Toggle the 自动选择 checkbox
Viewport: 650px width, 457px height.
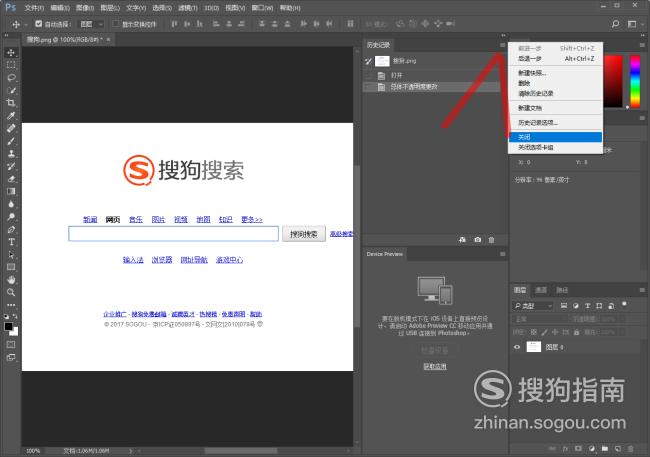click(39, 24)
